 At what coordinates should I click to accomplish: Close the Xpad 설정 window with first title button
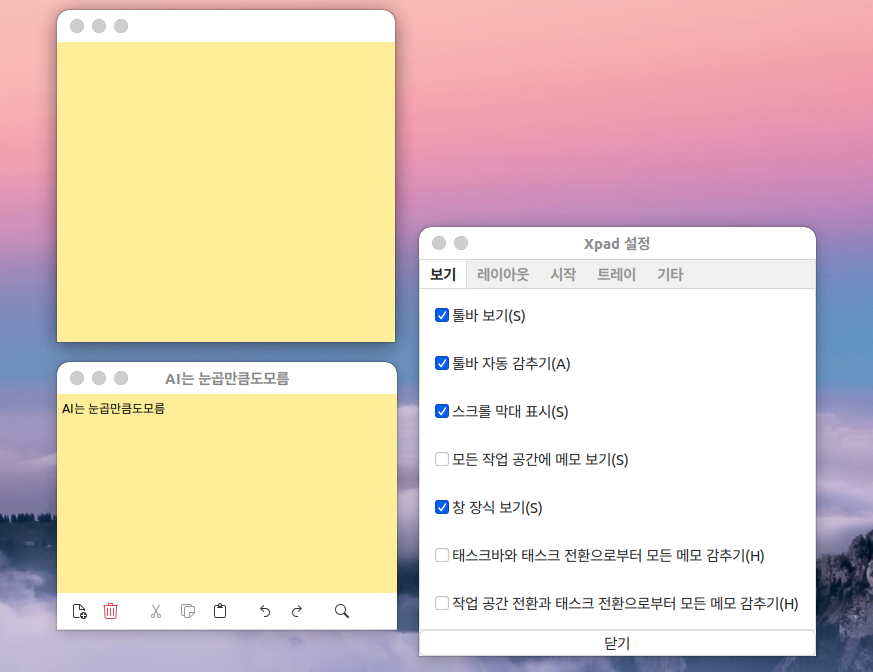(x=439, y=243)
